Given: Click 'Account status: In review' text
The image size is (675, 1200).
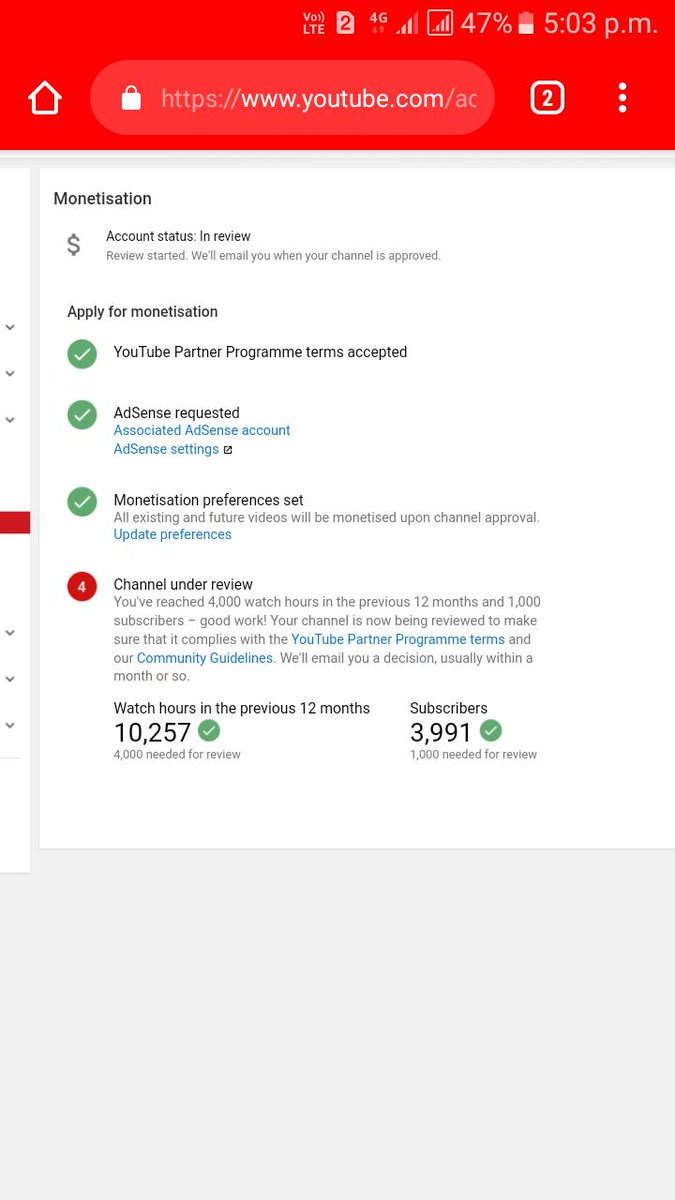Looking at the screenshot, I should [x=178, y=236].
